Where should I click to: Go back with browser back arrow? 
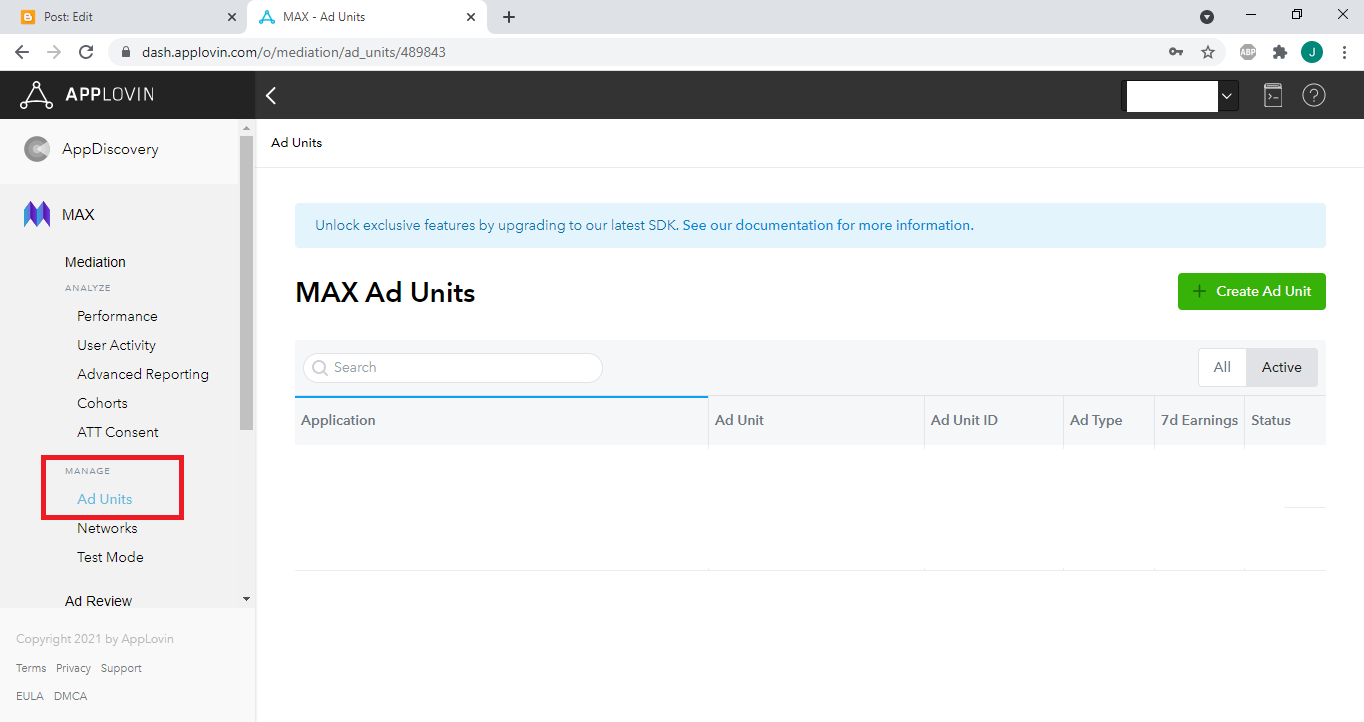click(x=22, y=52)
